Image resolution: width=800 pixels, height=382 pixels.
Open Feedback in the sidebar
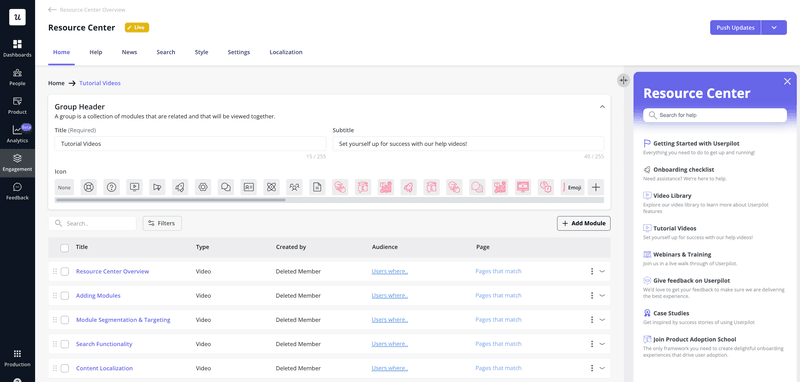click(x=17, y=191)
